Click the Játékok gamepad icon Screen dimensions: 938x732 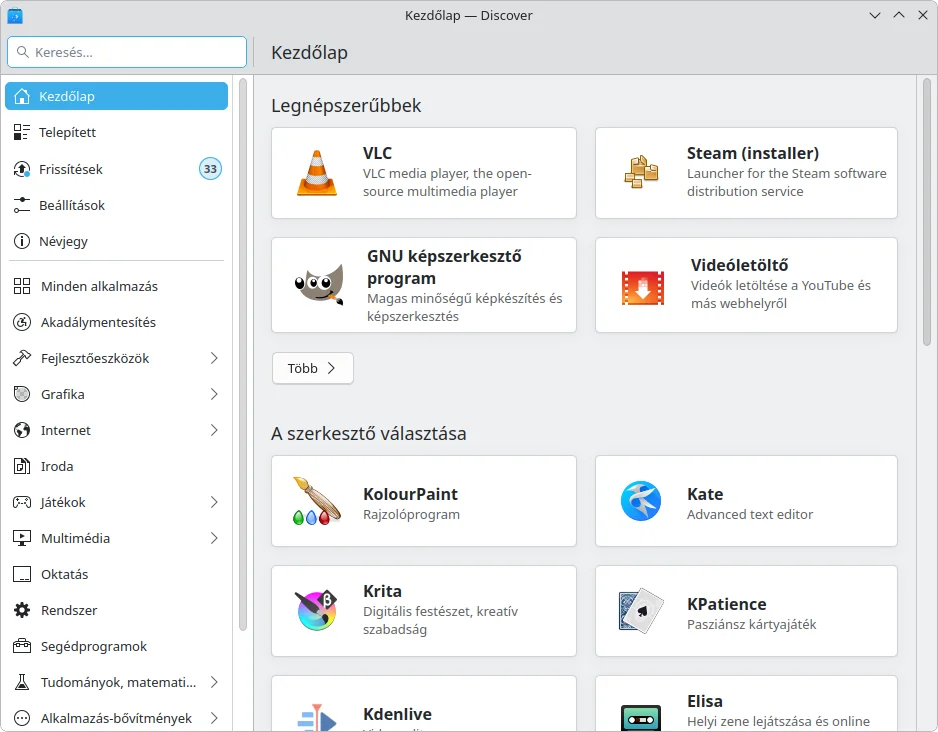[22, 502]
